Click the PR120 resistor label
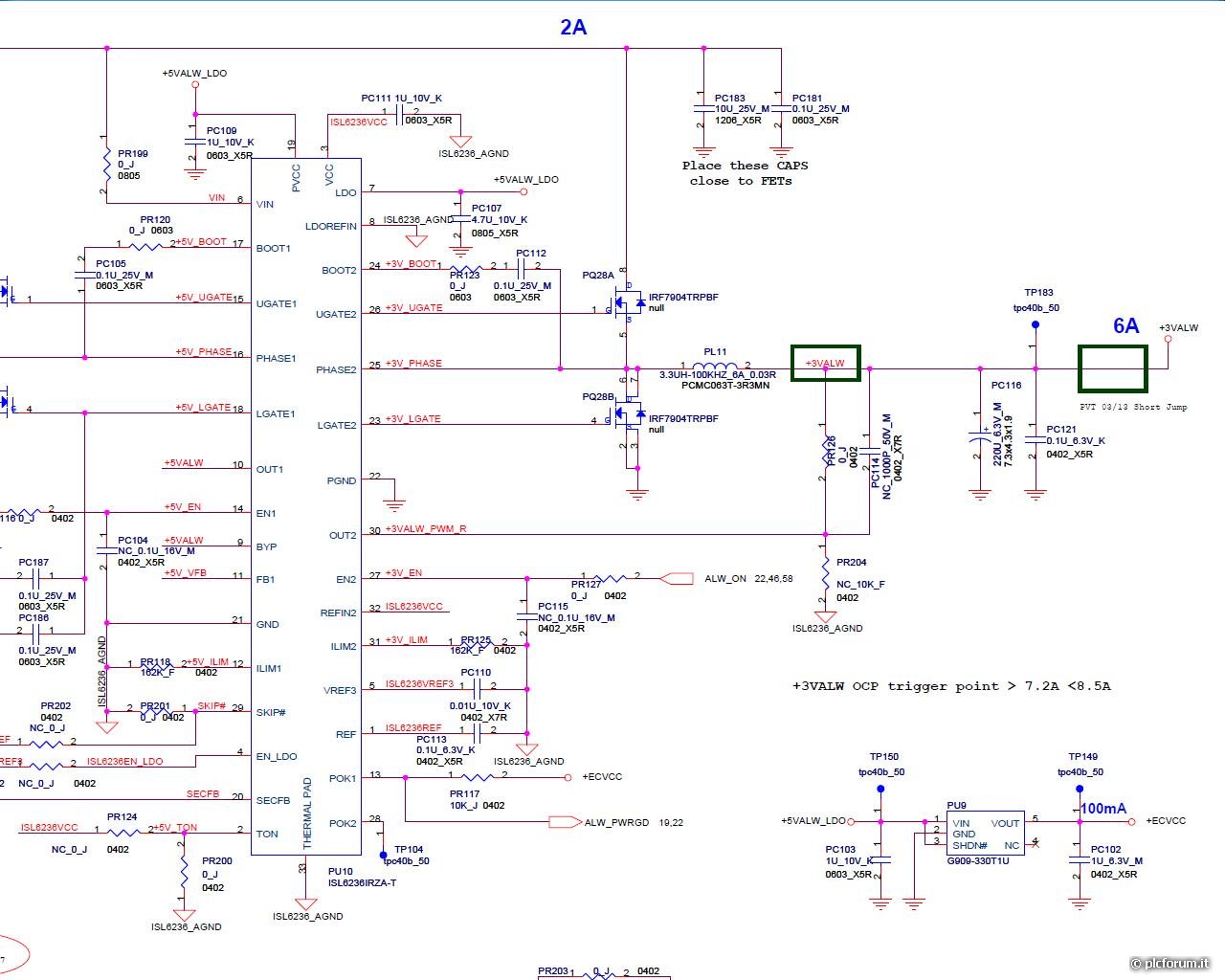The height and width of the screenshot is (980, 1225). [155, 220]
